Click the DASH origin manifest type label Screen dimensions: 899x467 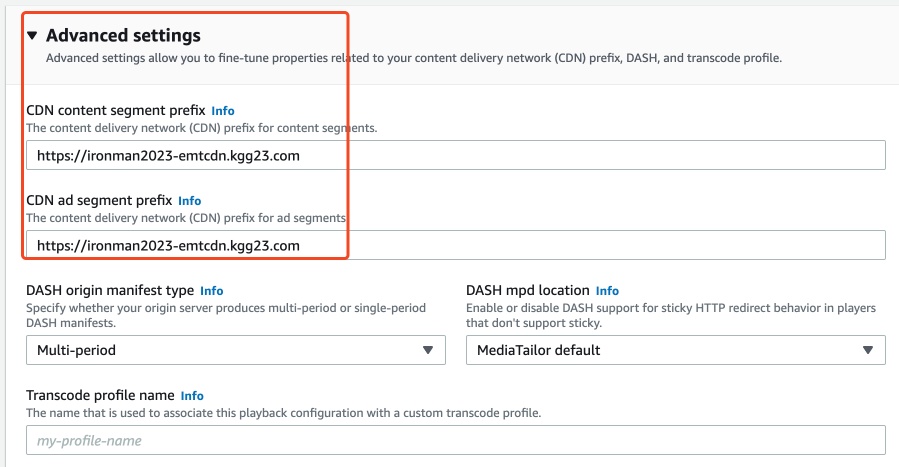pos(110,290)
